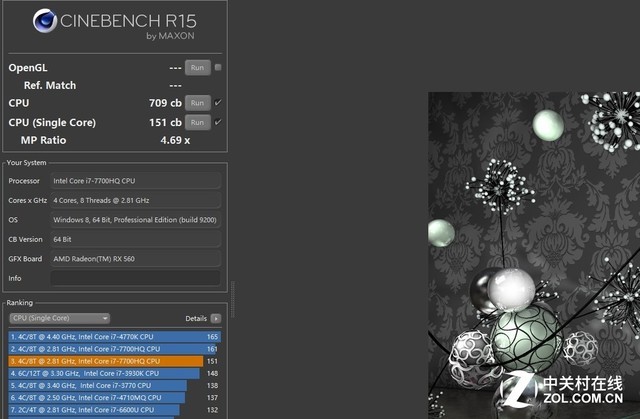
Task: Select ranking entry 4 i7-3930K CPU
Action: click(115, 373)
